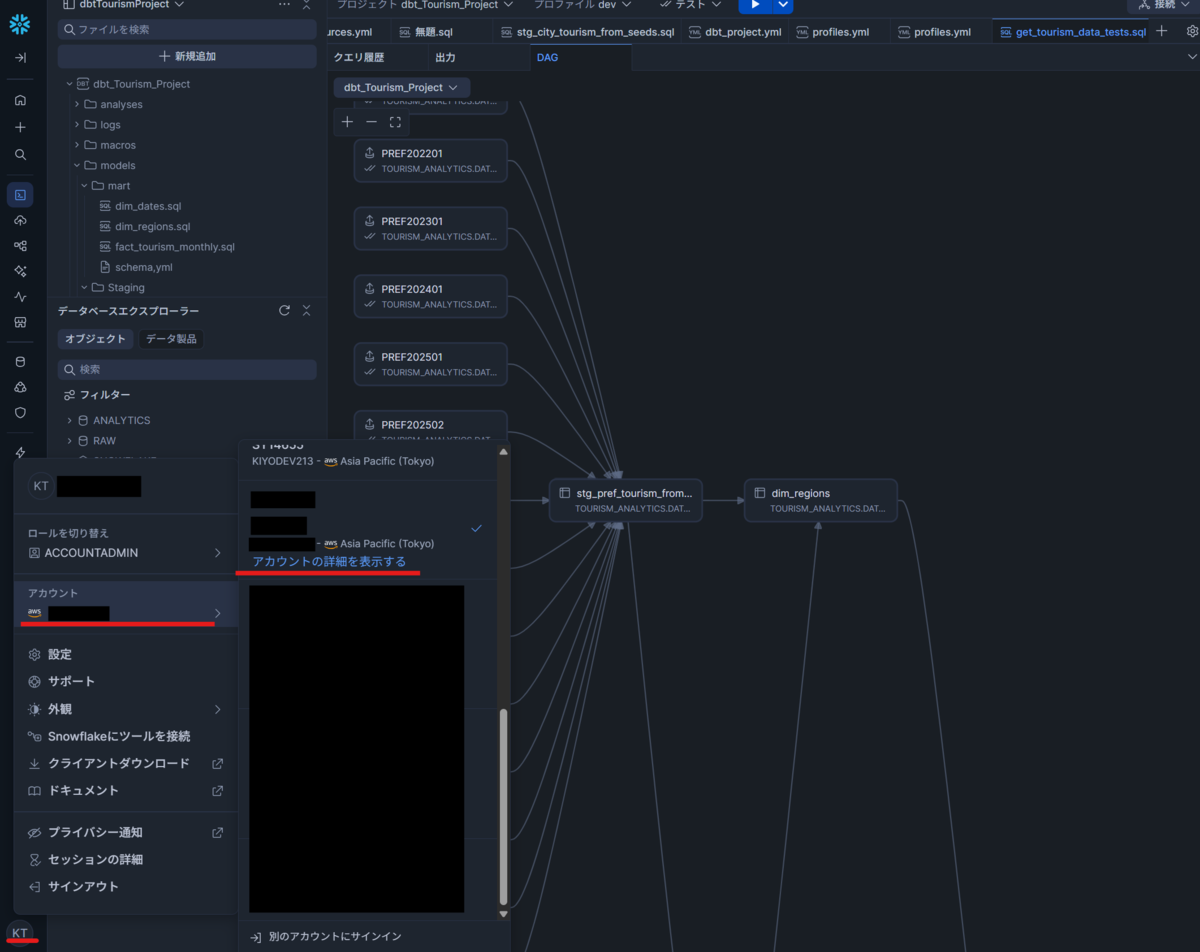
Task: Open the Home icon in the sidebar
Action: pyautogui.click(x=20, y=100)
